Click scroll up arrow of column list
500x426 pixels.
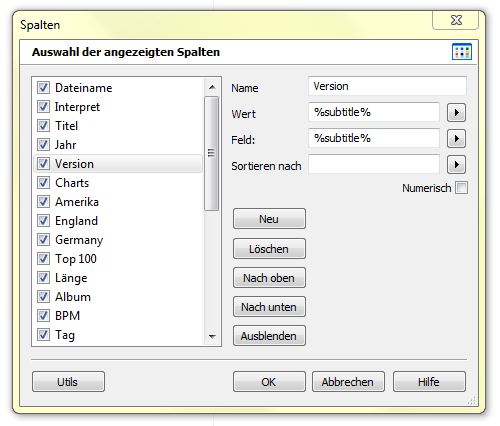[x=212, y=87]
